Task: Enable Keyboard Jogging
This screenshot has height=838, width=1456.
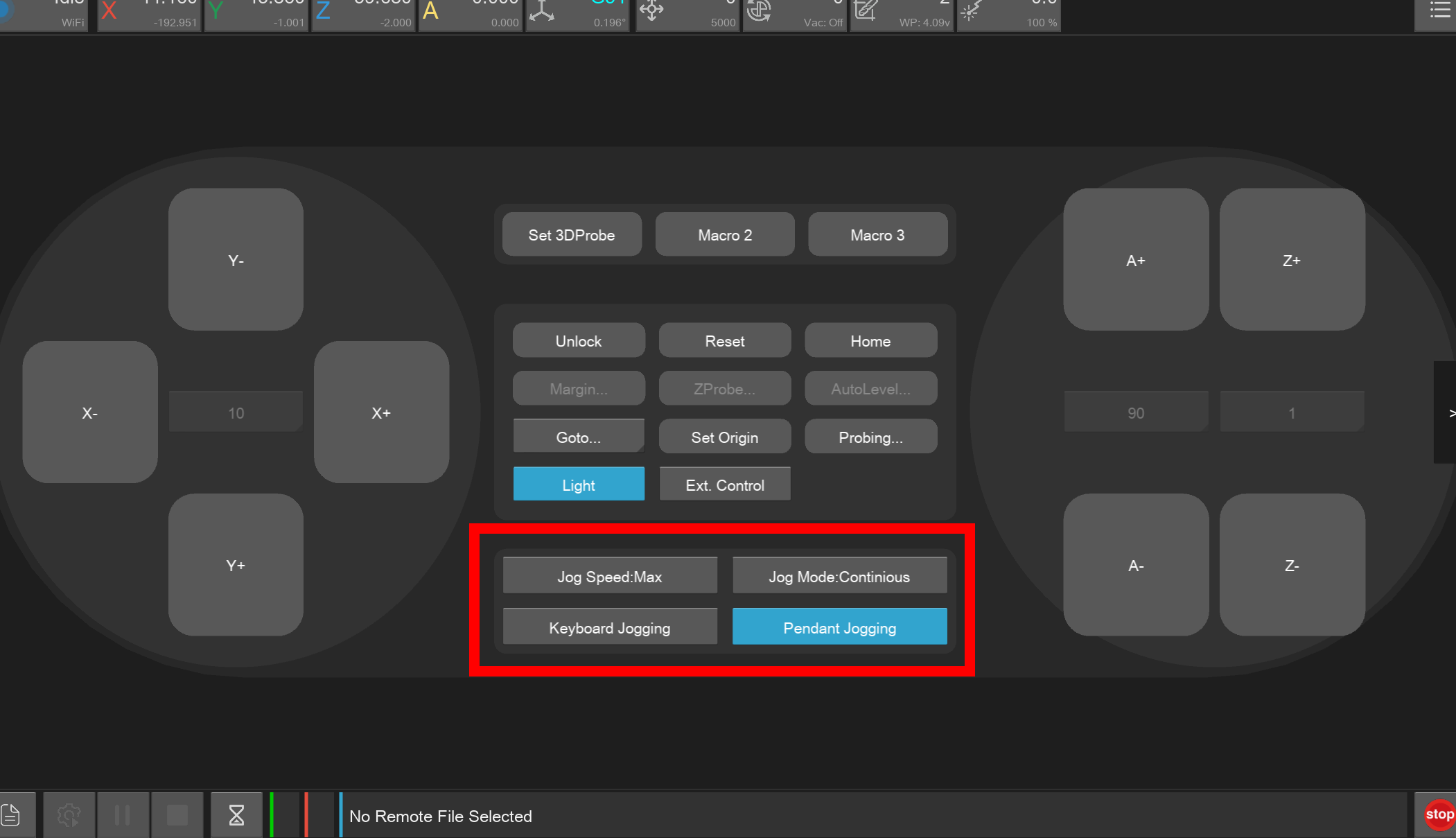Action: [609, 627]
